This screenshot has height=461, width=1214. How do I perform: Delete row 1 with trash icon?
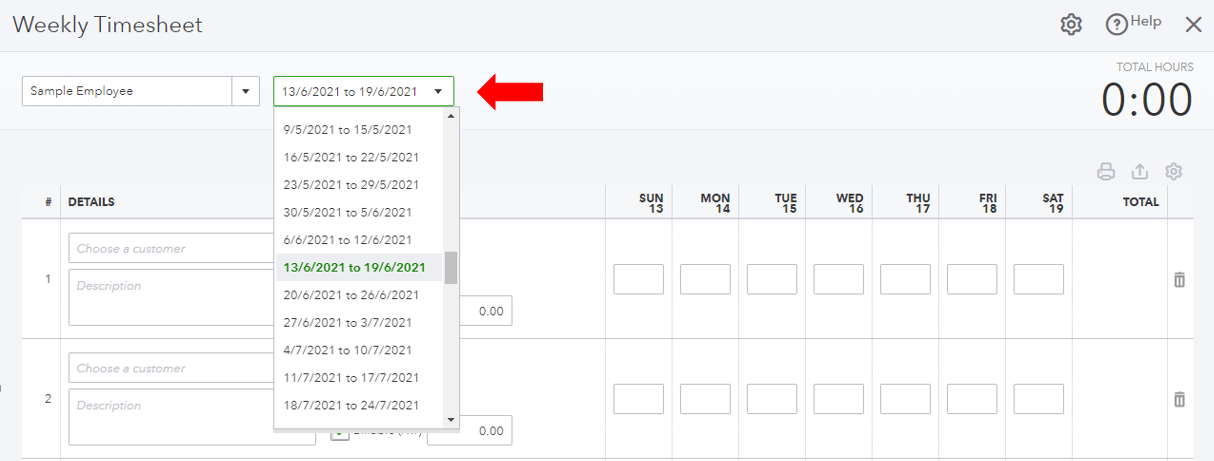click(x=1179, y=279)
